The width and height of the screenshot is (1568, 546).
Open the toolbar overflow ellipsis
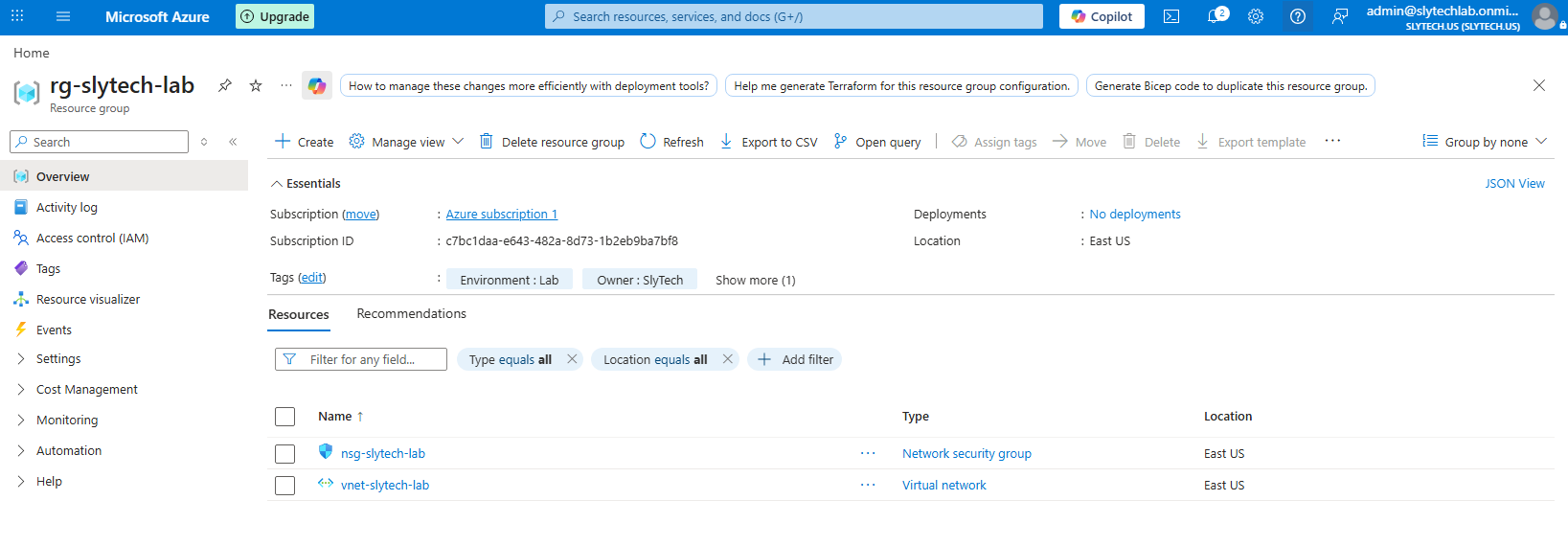pyautogui.click(x=1332, y=141)
